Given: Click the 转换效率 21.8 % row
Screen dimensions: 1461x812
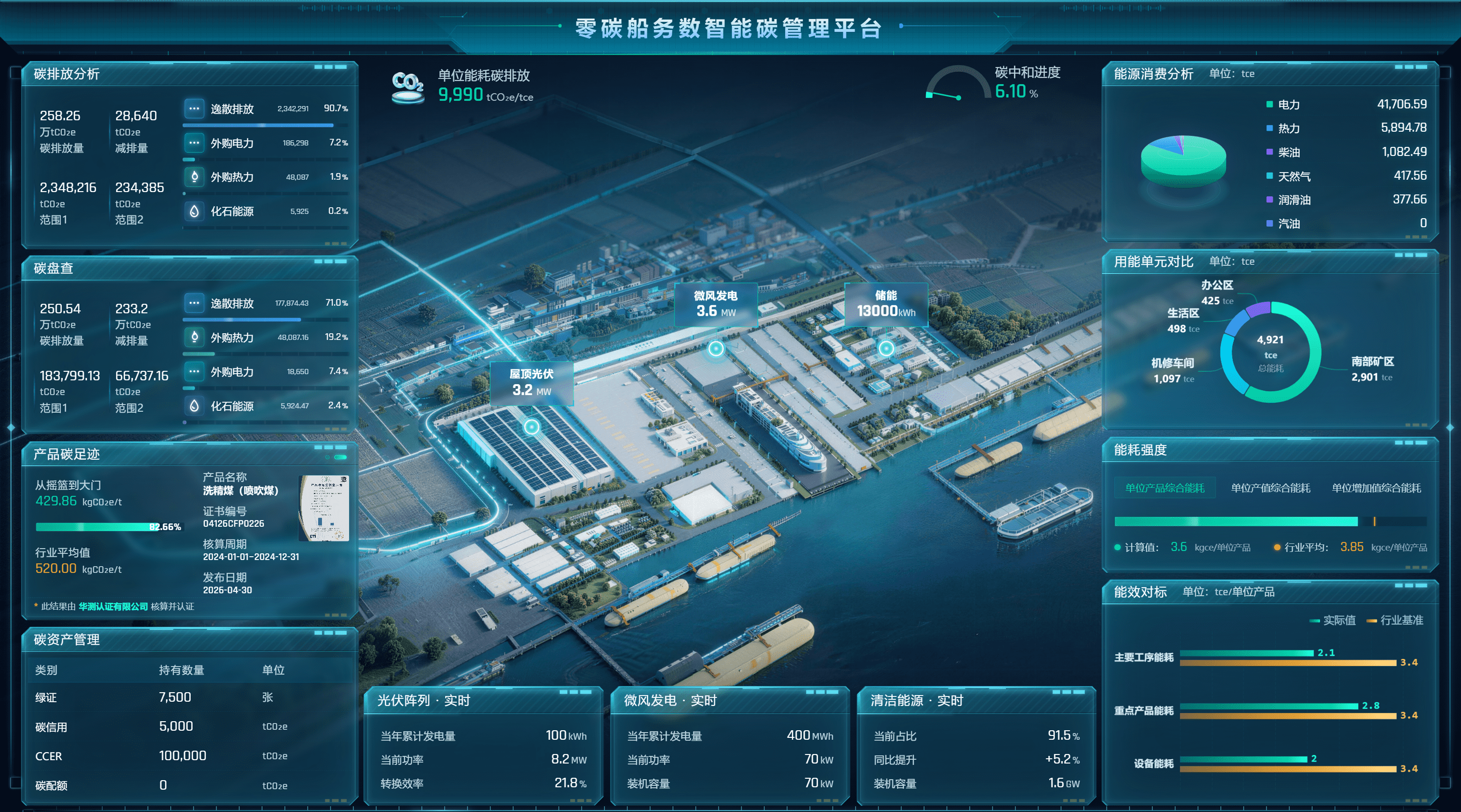Looking at the screenshot, I should pos(483,783).
